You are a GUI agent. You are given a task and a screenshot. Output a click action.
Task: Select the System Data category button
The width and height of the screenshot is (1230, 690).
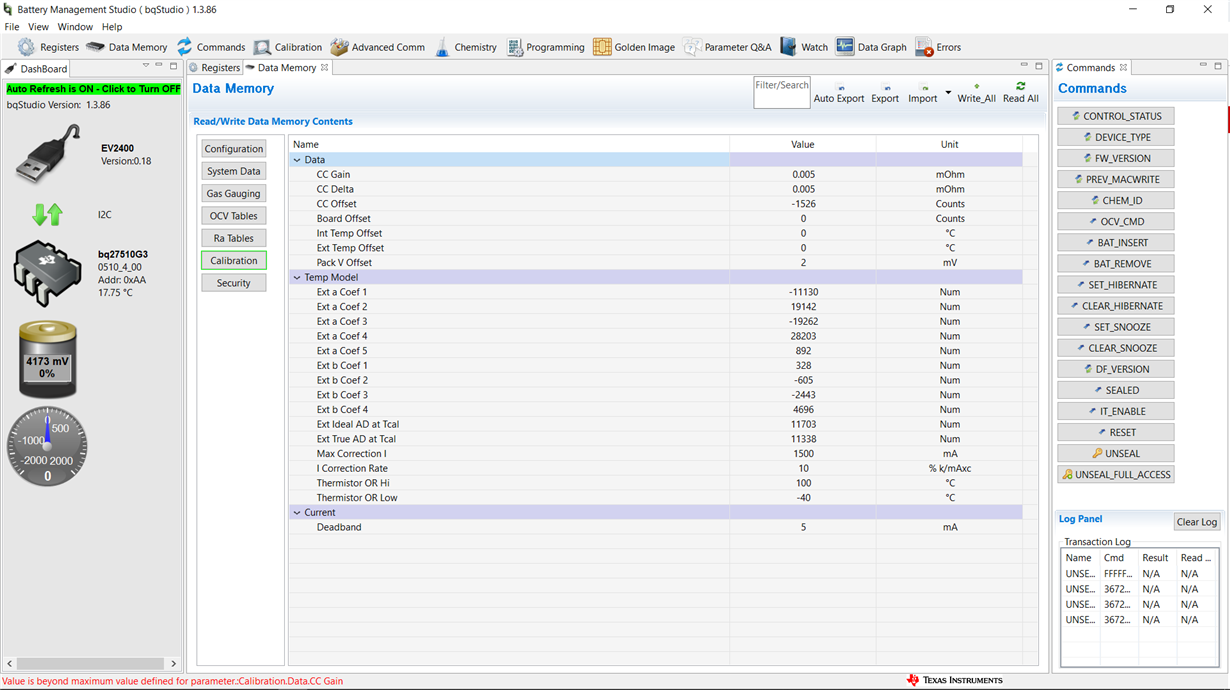(234, 171)
